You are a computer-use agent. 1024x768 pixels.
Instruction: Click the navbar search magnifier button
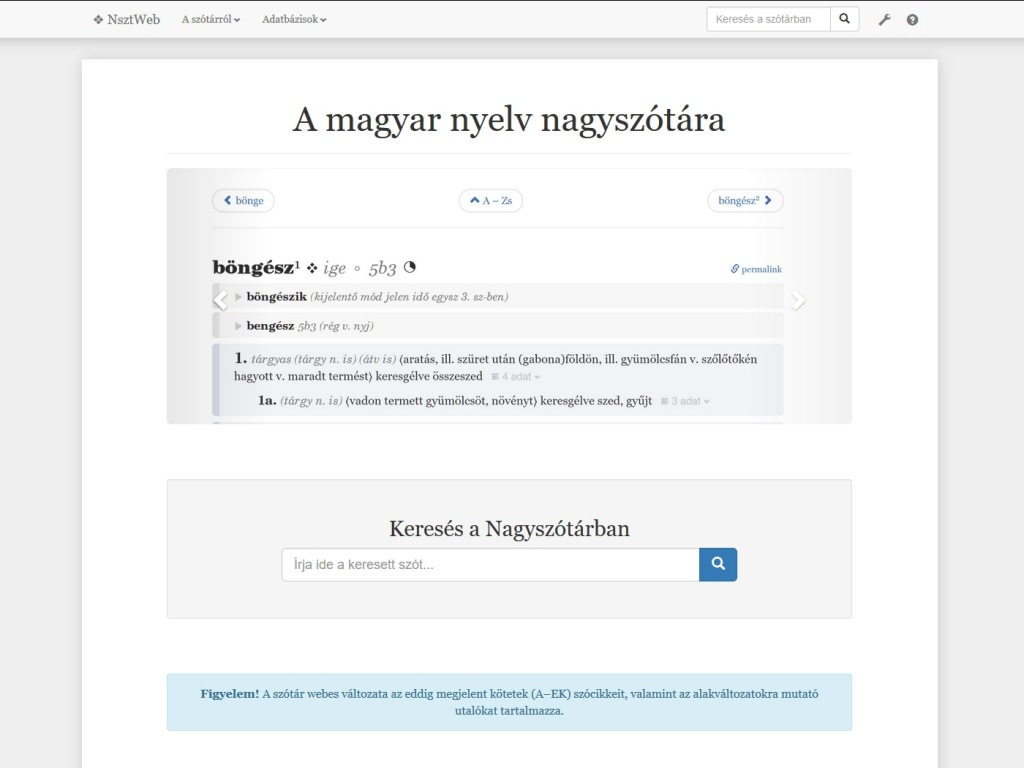[845, 19]
